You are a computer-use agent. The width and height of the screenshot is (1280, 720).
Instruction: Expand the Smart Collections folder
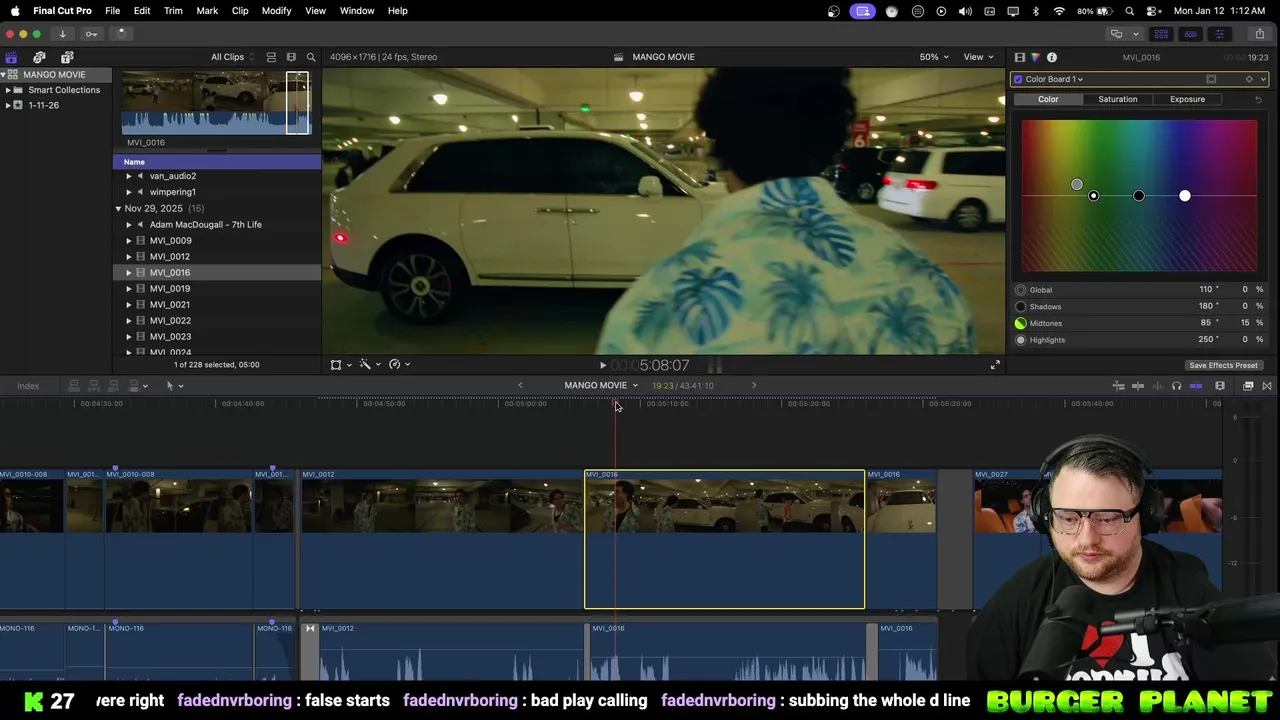[8, 90]
